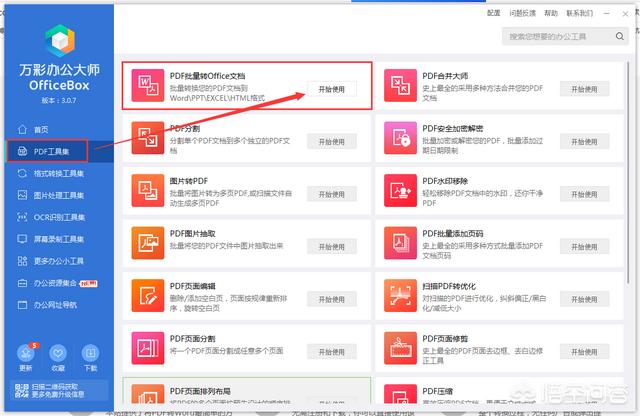Click the PDF水印移除 icon

[x=400, y=191]
